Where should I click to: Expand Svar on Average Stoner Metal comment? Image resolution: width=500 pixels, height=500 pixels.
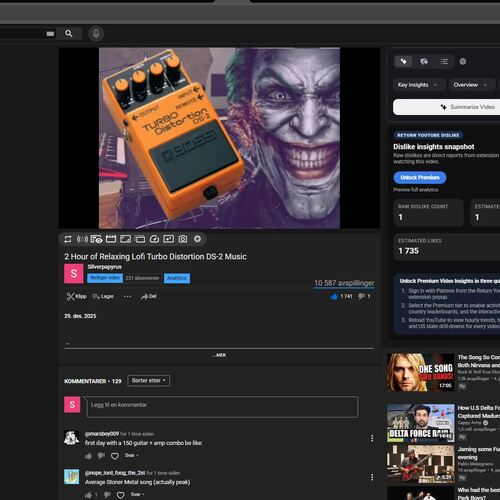(x=137, y=494)
